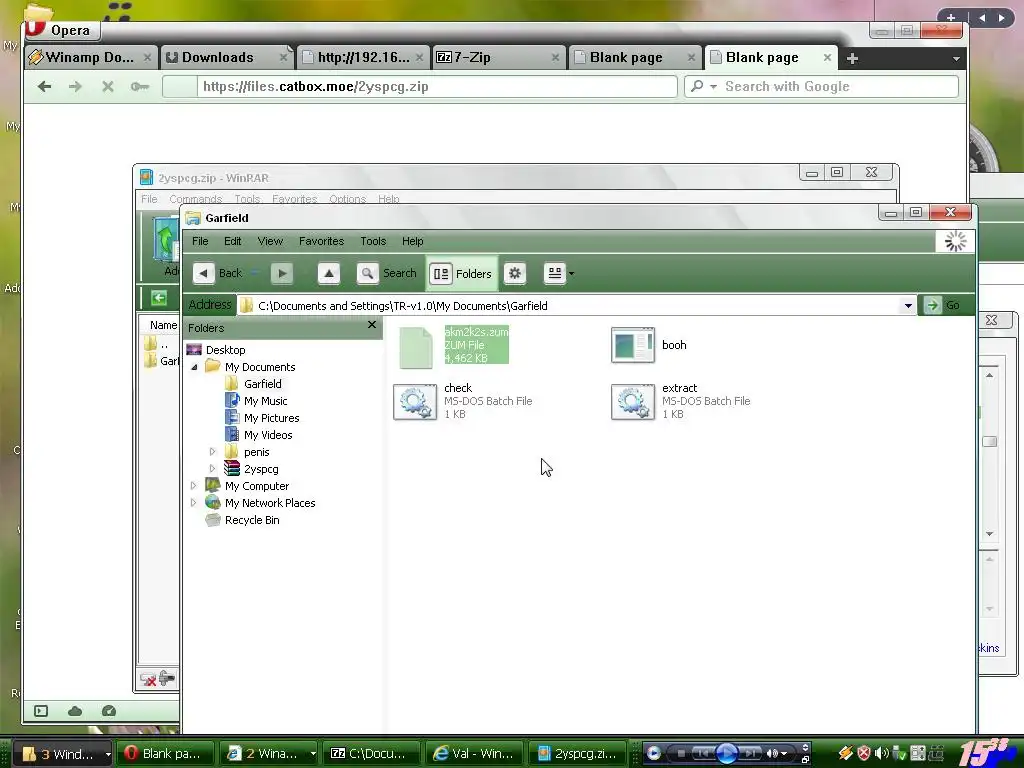
Task: Open the Views dropdown in Explorer toolbar
Action: (x=571, y=274)
